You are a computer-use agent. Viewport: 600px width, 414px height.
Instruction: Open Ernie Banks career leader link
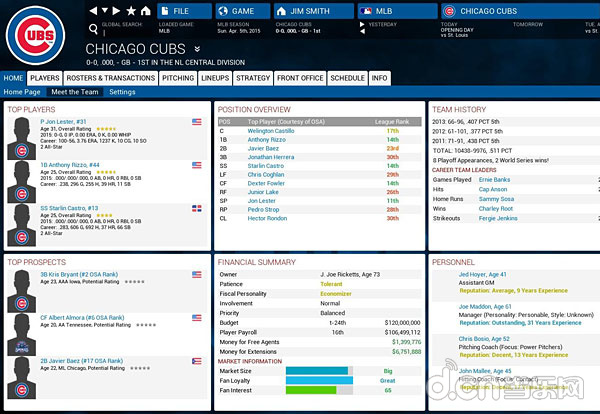(x=494, y=179)
